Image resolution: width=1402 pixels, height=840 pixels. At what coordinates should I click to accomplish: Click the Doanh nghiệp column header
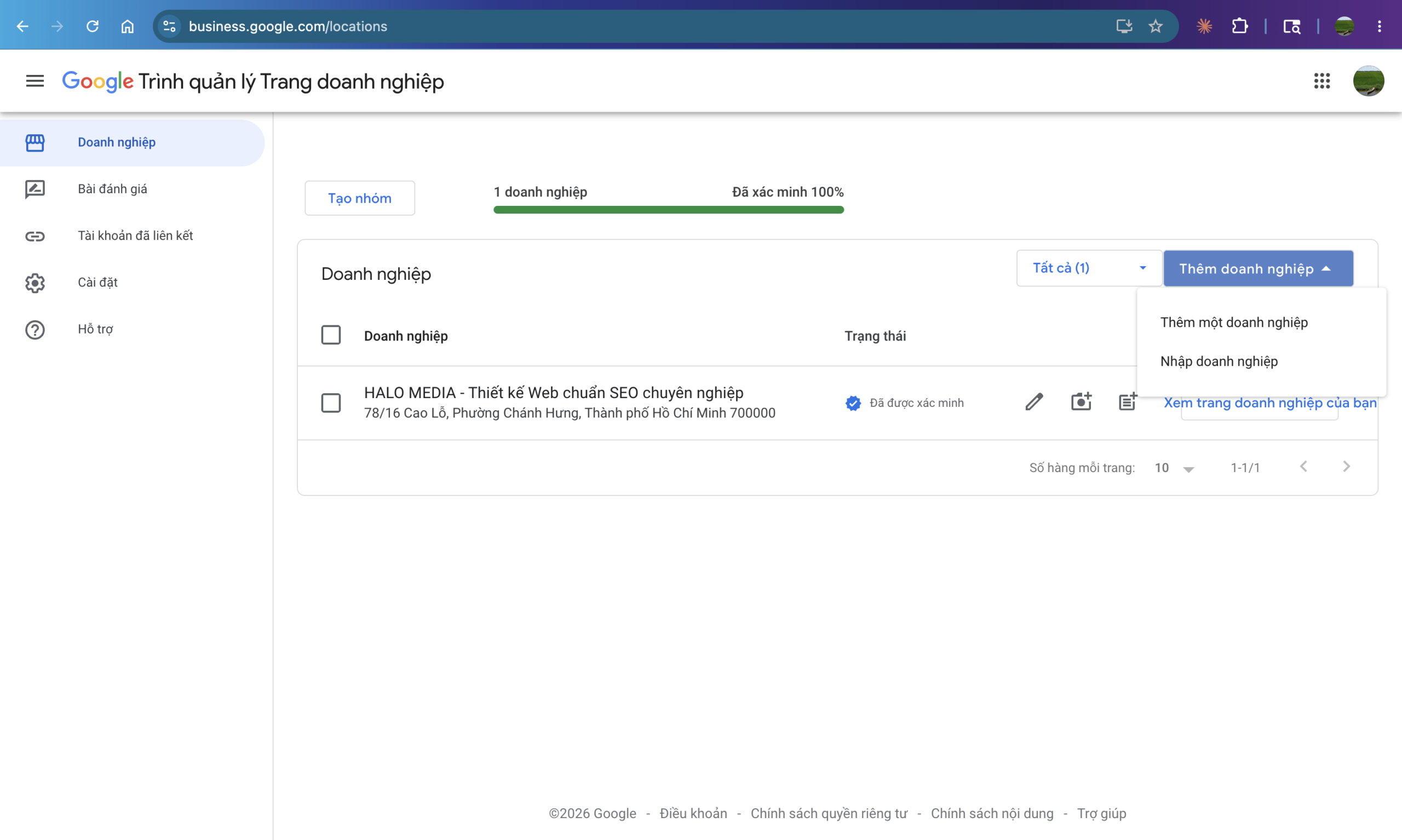[405, 336]
